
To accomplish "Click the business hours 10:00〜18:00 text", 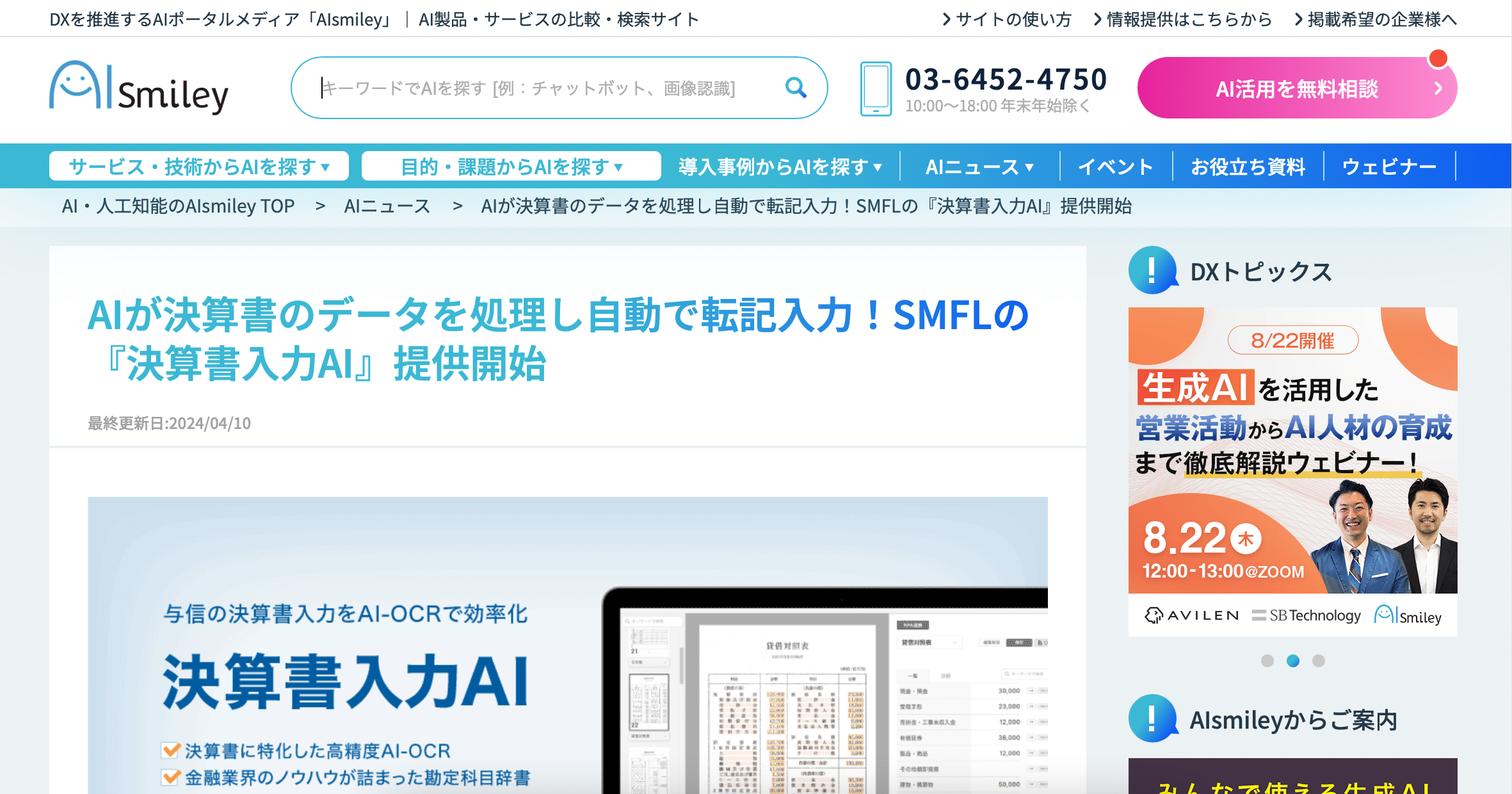I will (x=997, y=106).
